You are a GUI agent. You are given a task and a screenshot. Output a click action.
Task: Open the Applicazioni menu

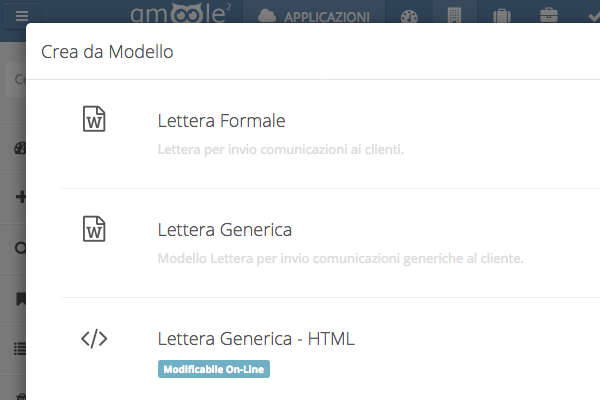coord(314,17)
